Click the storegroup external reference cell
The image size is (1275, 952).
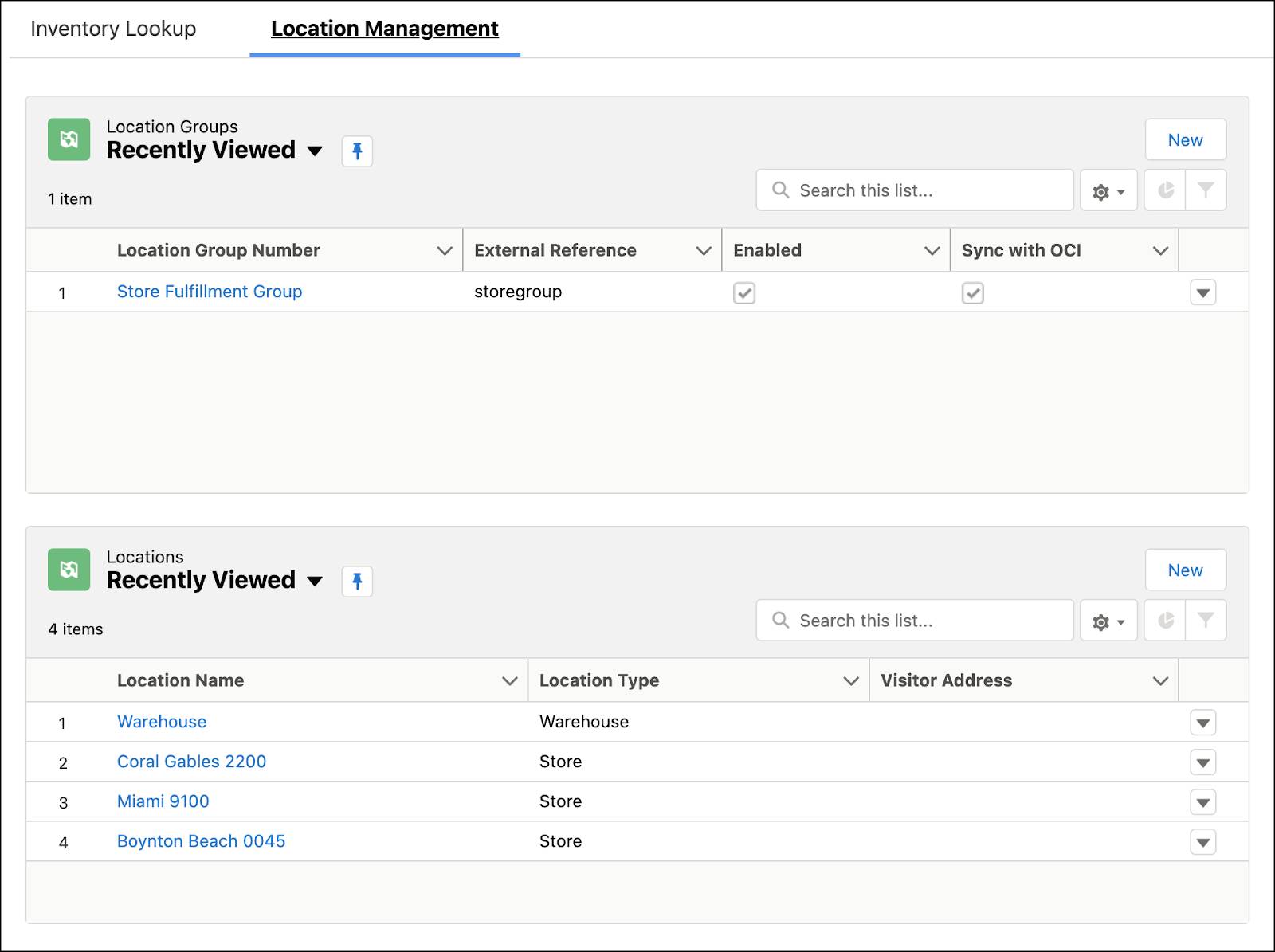pyautogui.click(x=518, y=292)
